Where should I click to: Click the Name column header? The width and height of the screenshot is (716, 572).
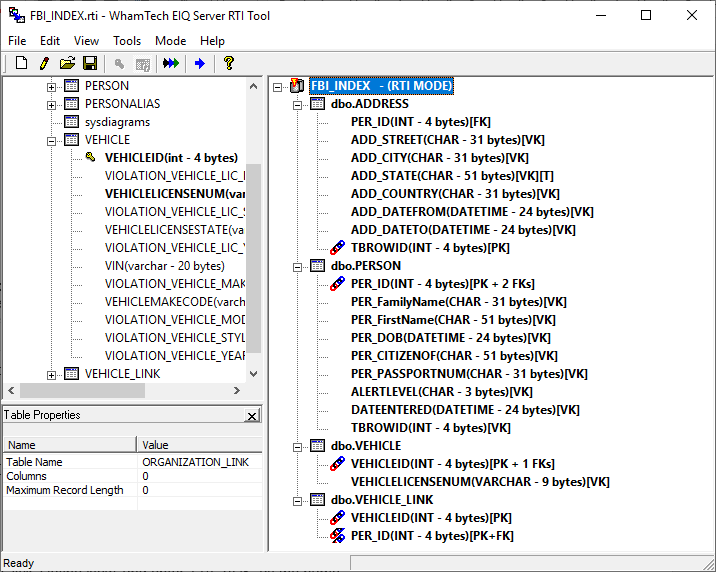point(69,445)
